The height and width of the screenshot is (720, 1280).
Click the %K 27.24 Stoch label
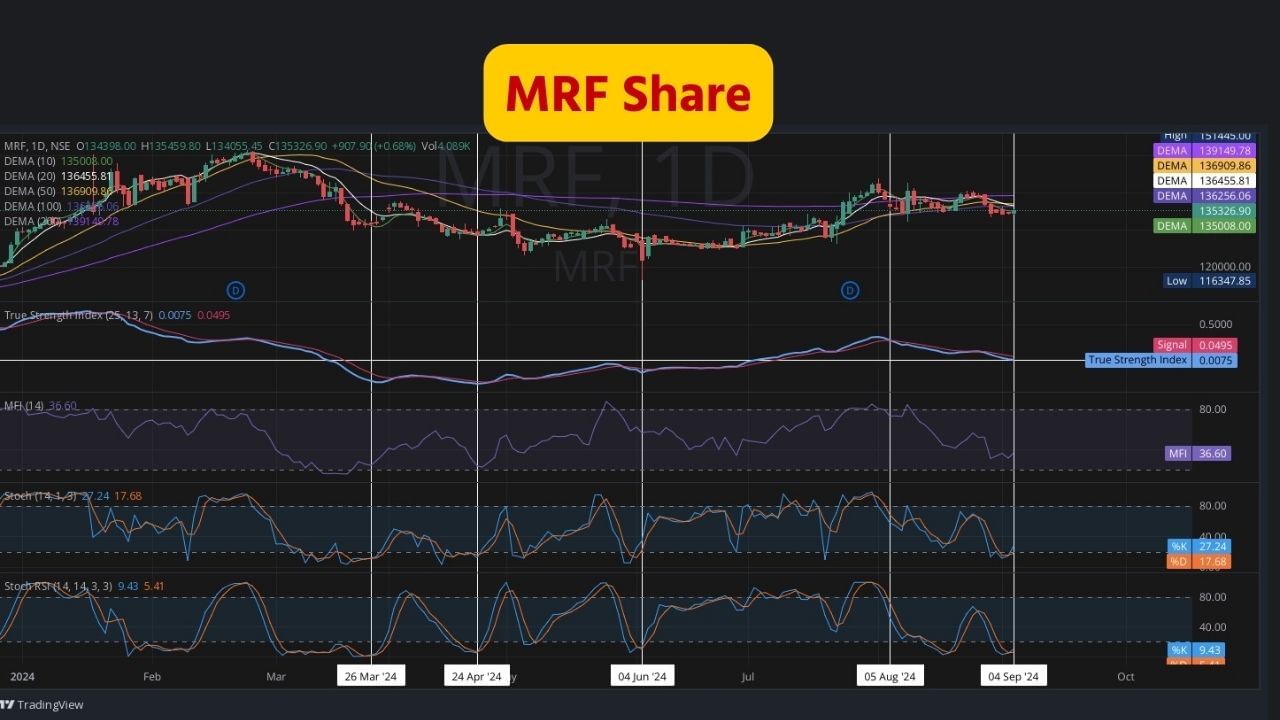click(1199, 547)
